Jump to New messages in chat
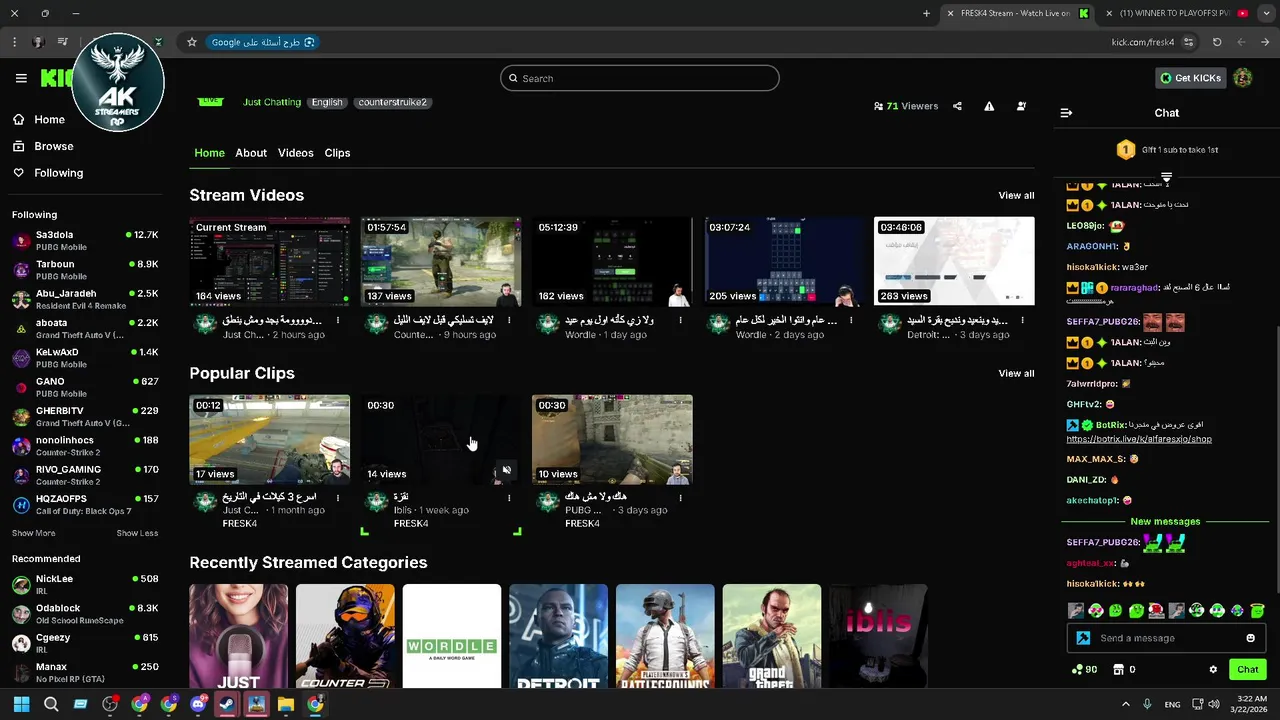This screenshot has height=720, width=1280. click(x=1165, y=521)
